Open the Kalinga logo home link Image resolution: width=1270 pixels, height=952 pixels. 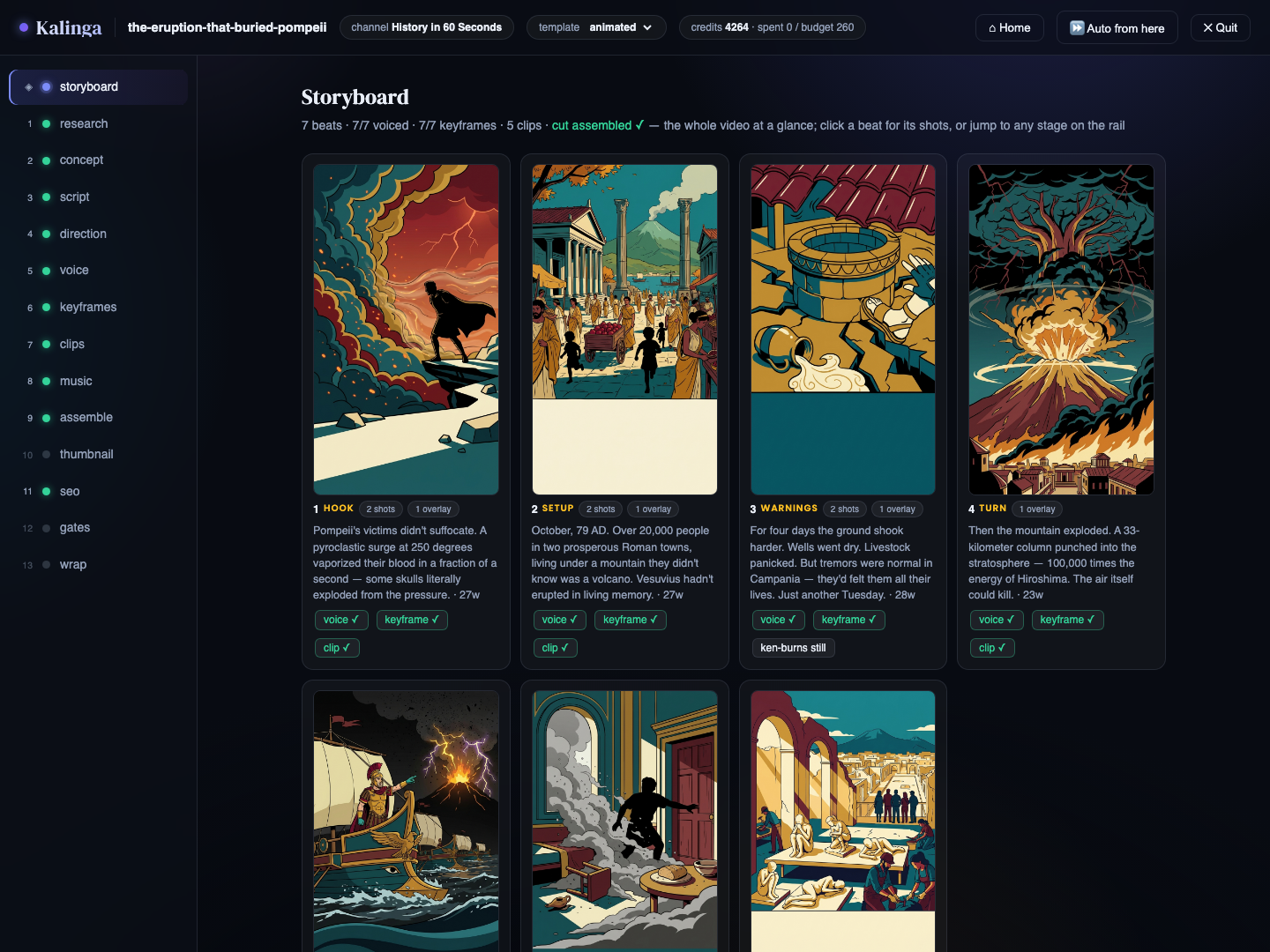coord(60,27)
